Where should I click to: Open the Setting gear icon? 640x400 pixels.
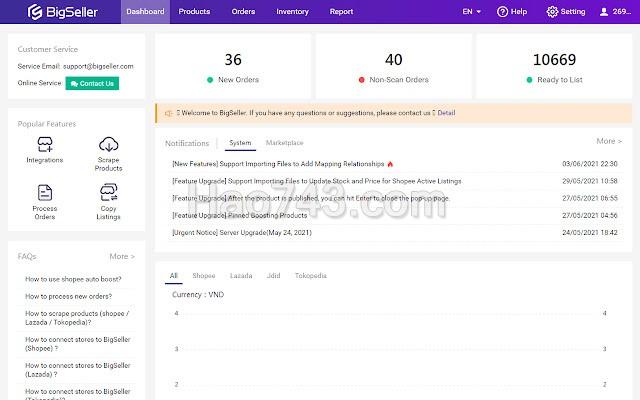coord(552,12)
